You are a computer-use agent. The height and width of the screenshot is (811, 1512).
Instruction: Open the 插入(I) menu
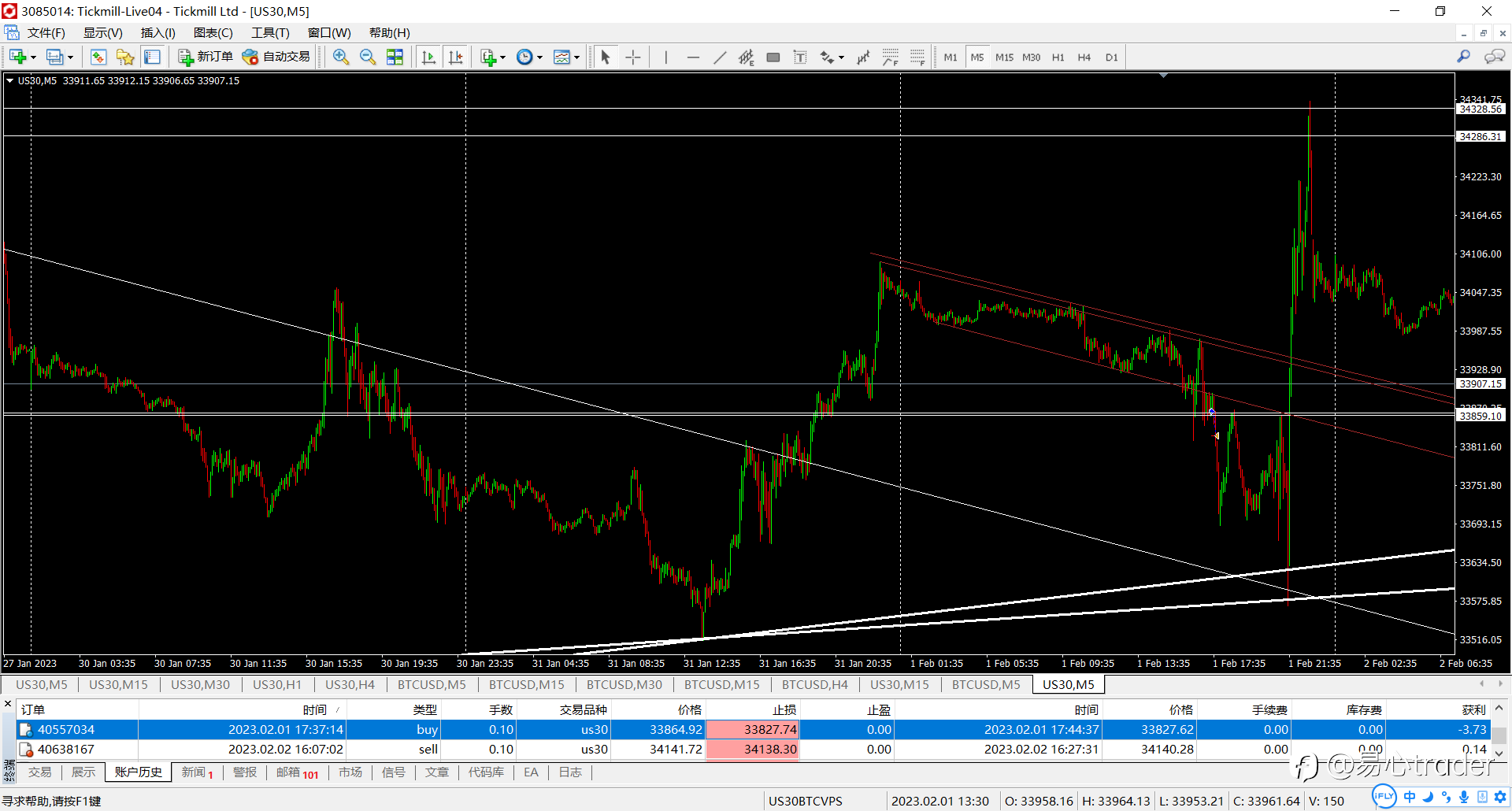pos(157,32)
